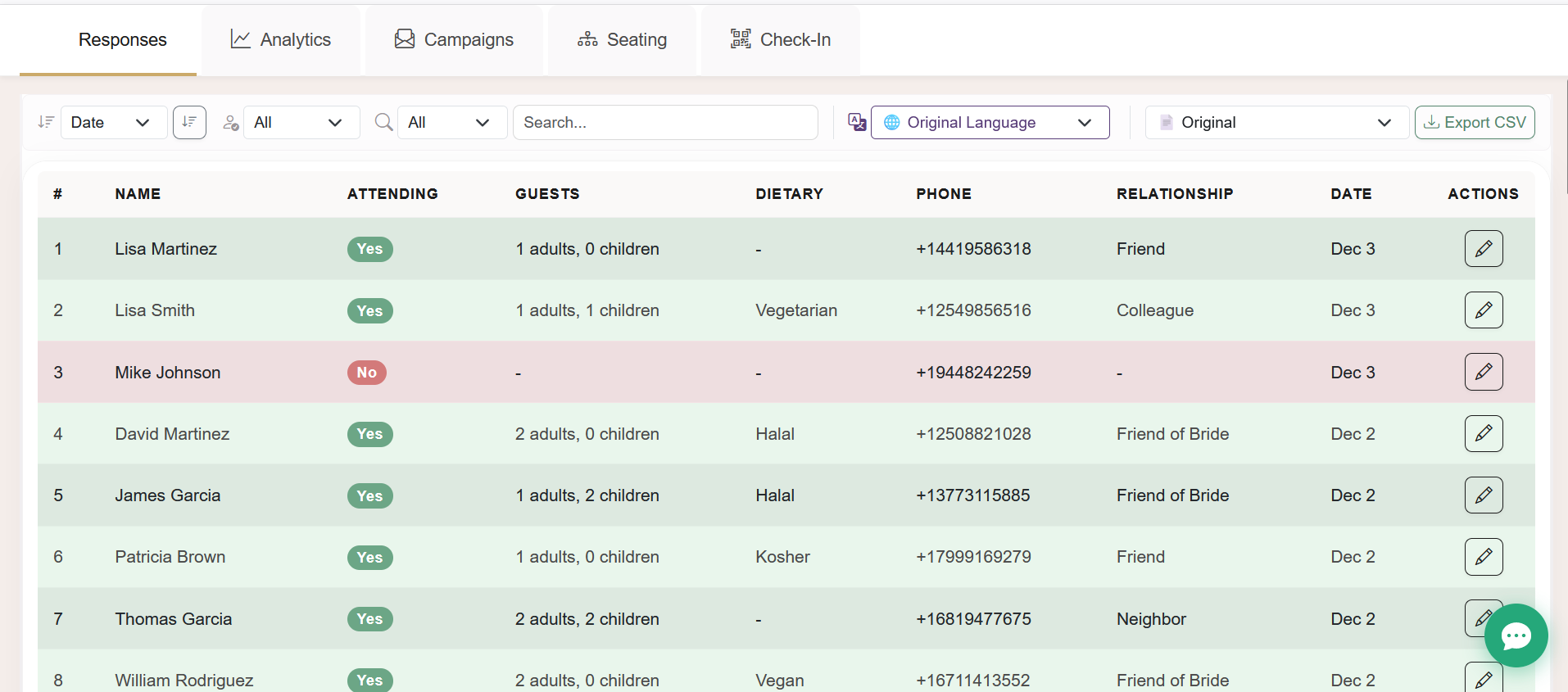Screen dimensions: 1568x692
Task: Edit Lisa Martinez's response
Action: coord(1484,248)
